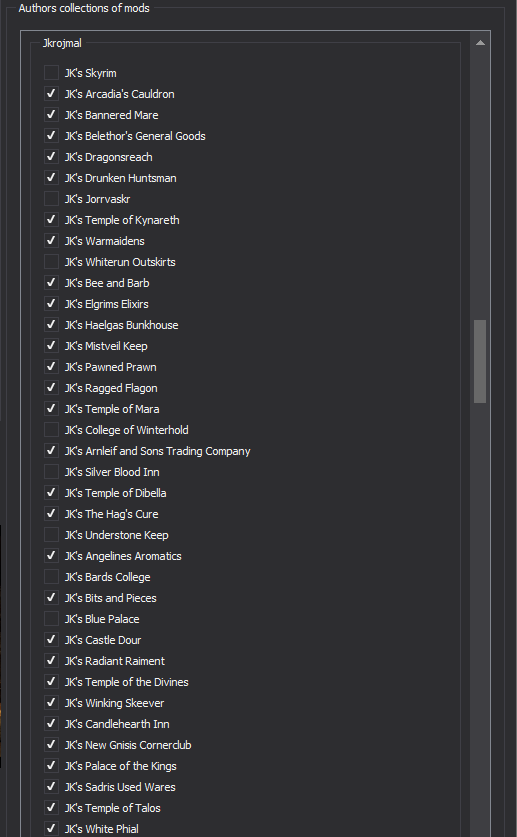Check the JK's Jorrvaskr option
The width and height of the screenshot is (517, 837).
point(51,199)
